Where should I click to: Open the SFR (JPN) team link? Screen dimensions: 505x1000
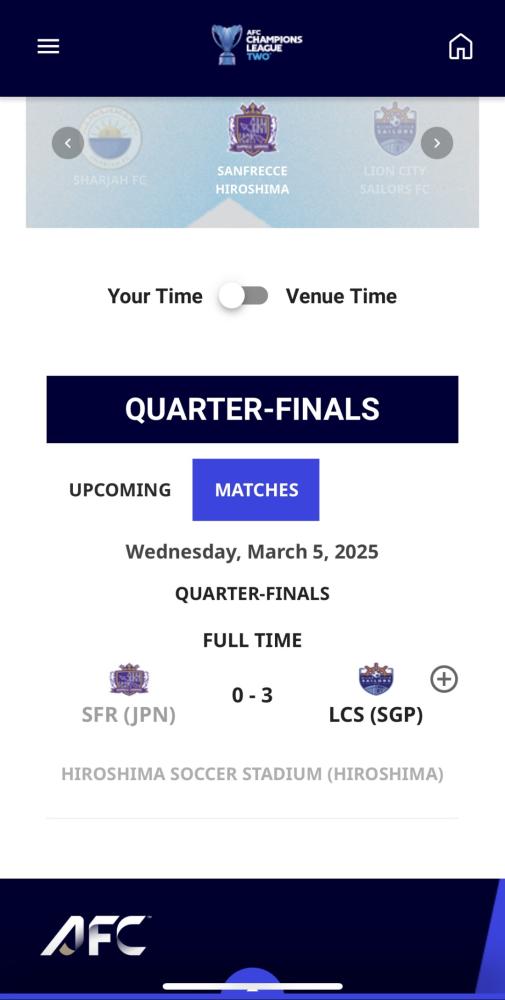pyautogui.click(x=129, y=715)
